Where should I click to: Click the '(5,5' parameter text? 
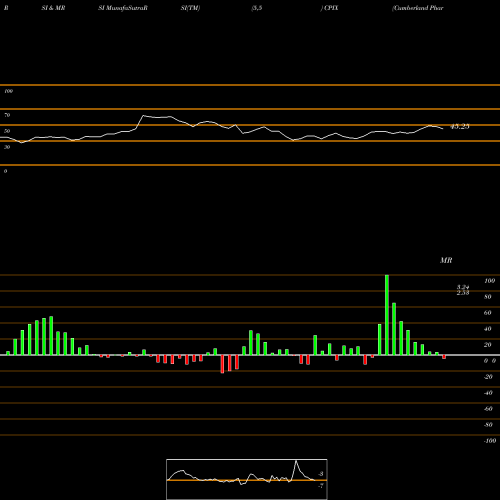257,8
